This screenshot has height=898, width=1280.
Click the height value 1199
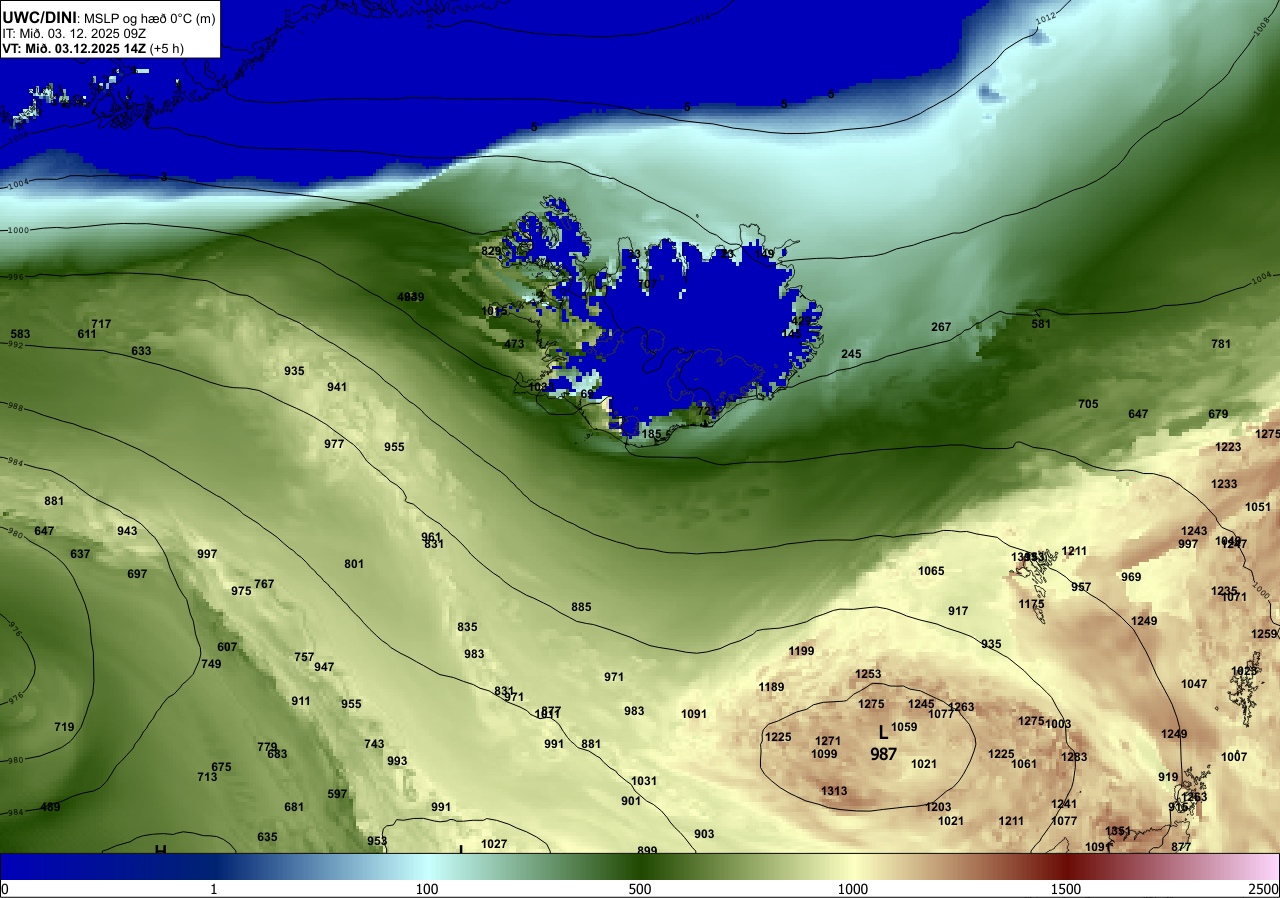click(801, 651)
